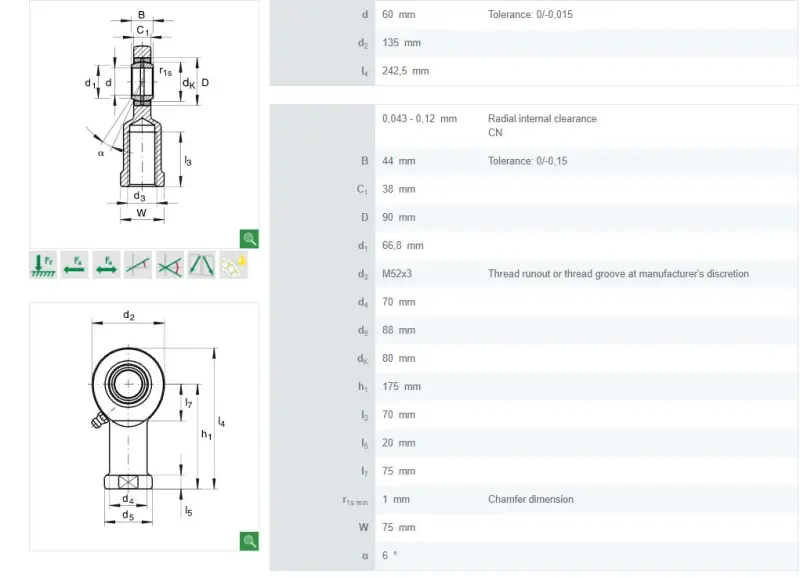Enlarge the cross-section drawing with magnifier

[x=249, y=239]
